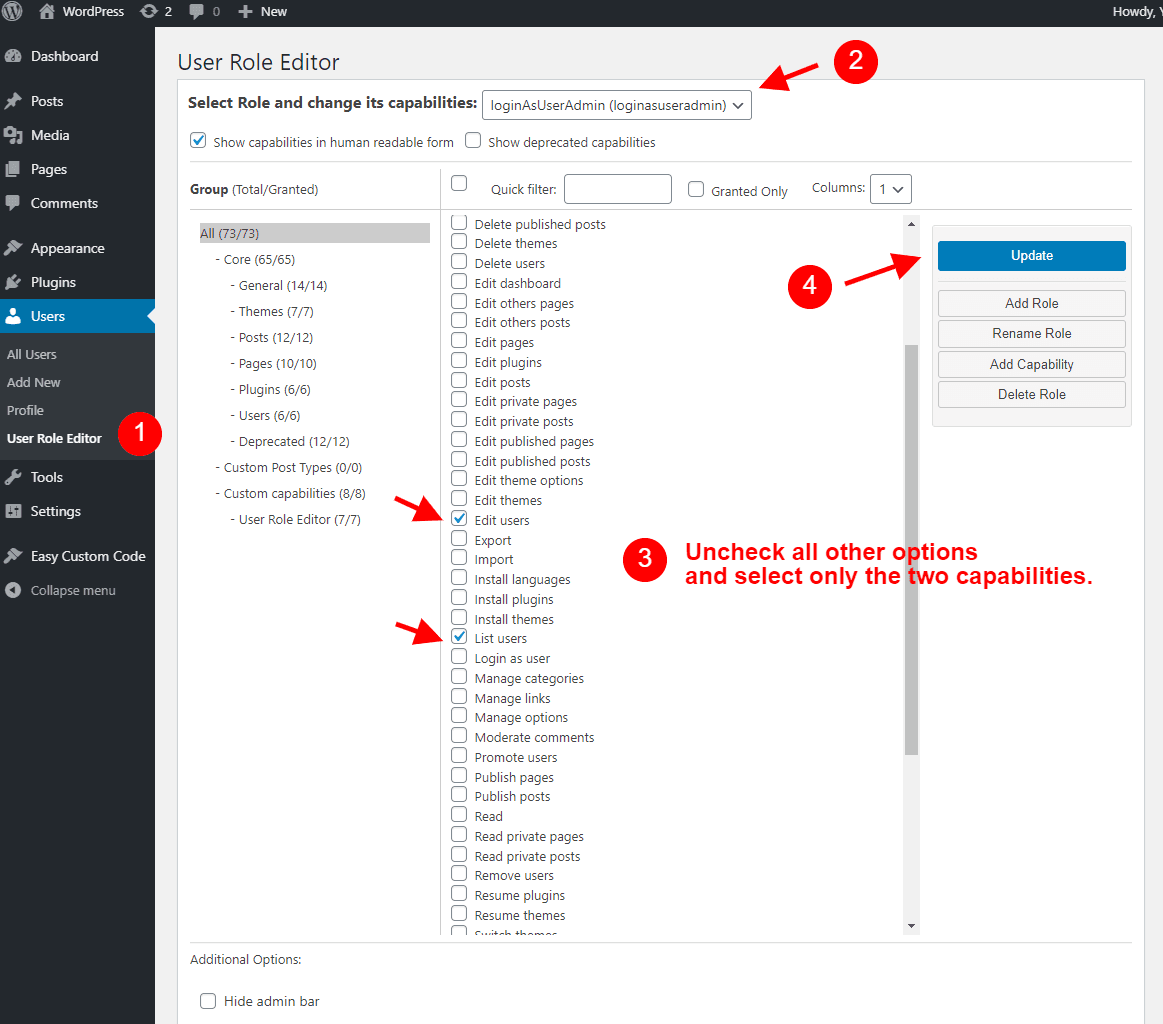Open the Select Role dropdown
The height and width of the screenshot is (1024, 1163).
[x=616, y=105]
